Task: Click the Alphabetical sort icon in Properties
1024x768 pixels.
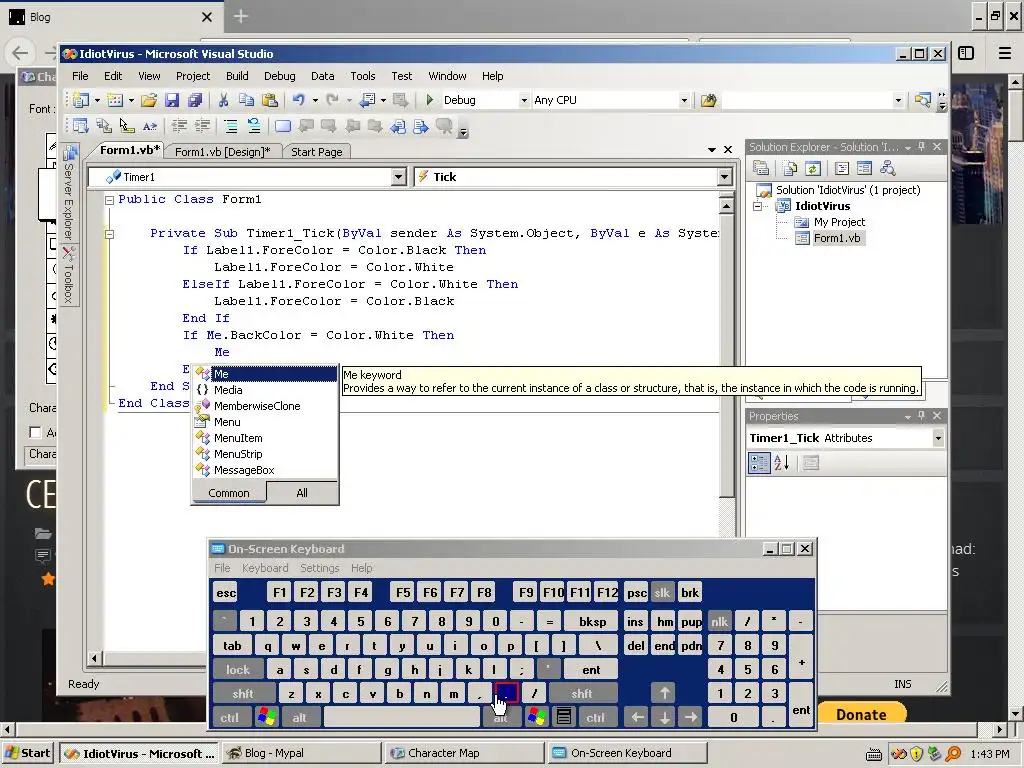Action: (x=782, y=463)
